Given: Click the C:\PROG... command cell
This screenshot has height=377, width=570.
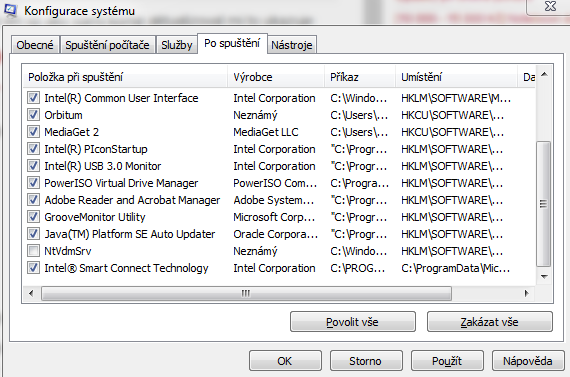Looking at the screenshot, I should pos(358,268).
